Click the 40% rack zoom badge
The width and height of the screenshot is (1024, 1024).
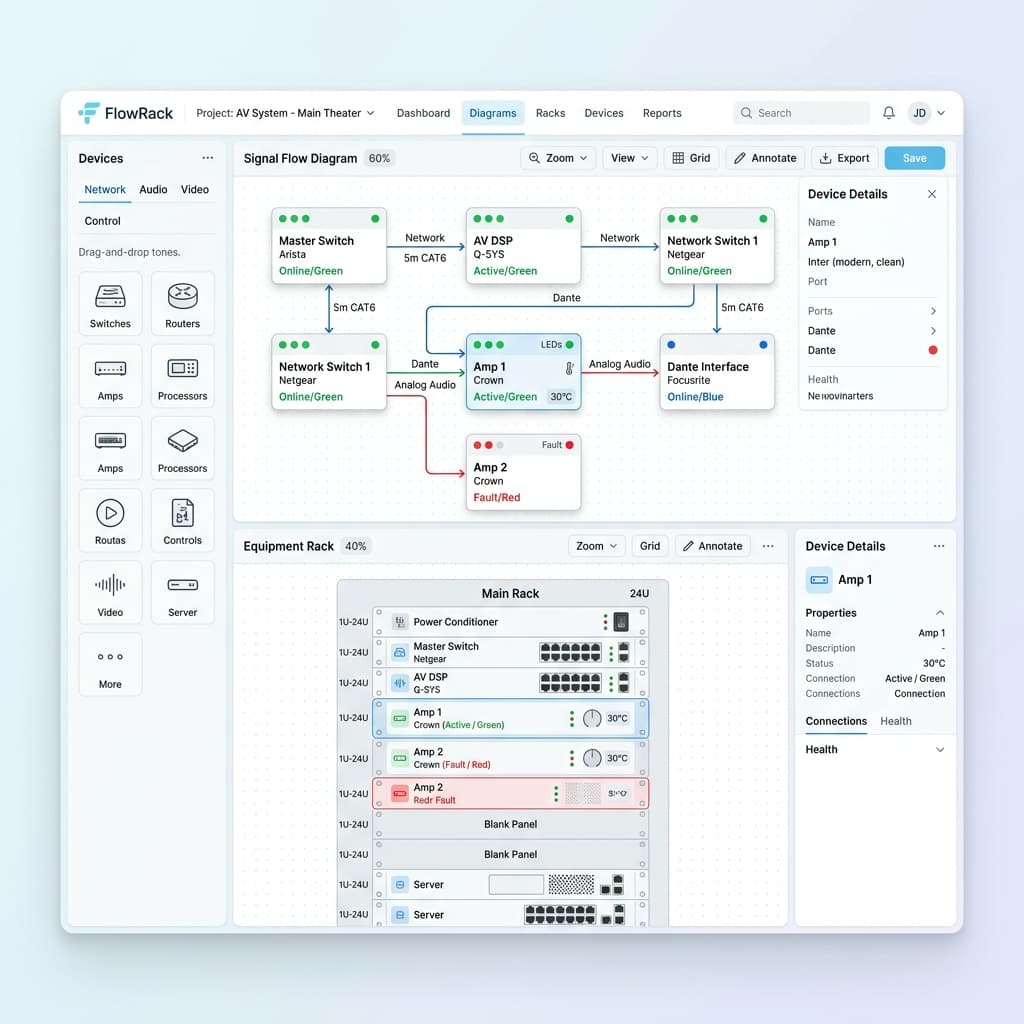(x=355, y=546)
